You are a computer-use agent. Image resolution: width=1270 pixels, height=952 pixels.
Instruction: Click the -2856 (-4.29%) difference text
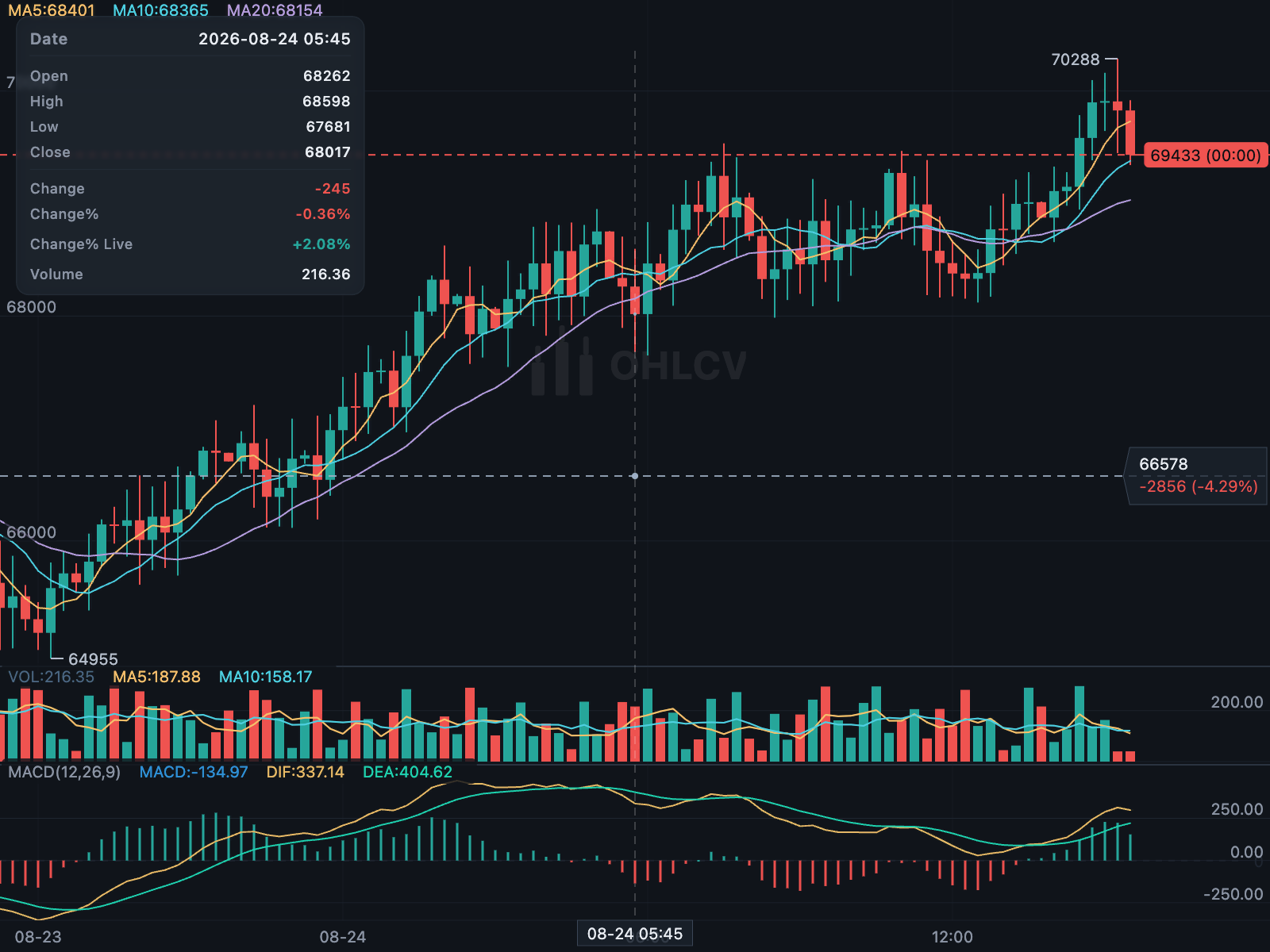pyautogui.click(x=1199, y=486)
